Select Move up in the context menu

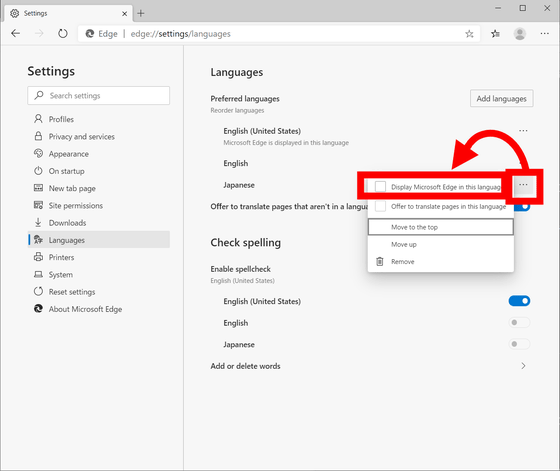[x=441, y=245]
